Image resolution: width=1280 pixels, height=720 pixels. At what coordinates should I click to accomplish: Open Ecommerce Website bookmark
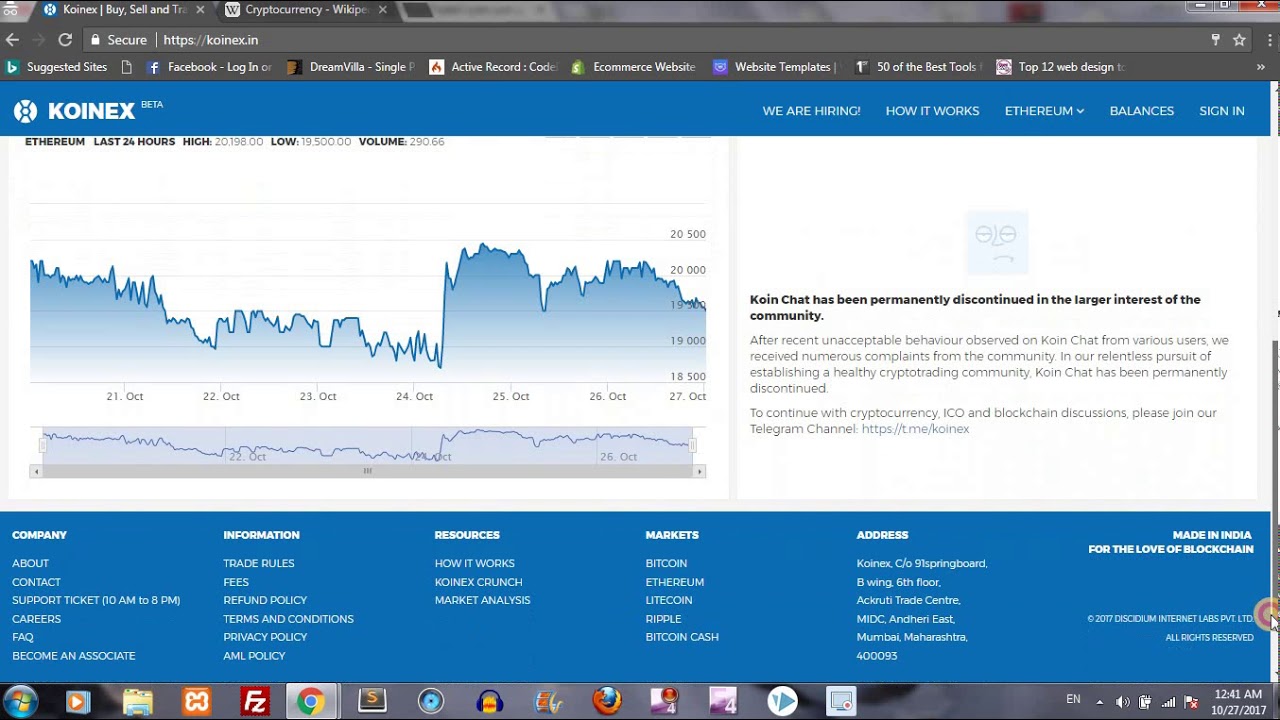pyautogui.click(x=634, y=67)
